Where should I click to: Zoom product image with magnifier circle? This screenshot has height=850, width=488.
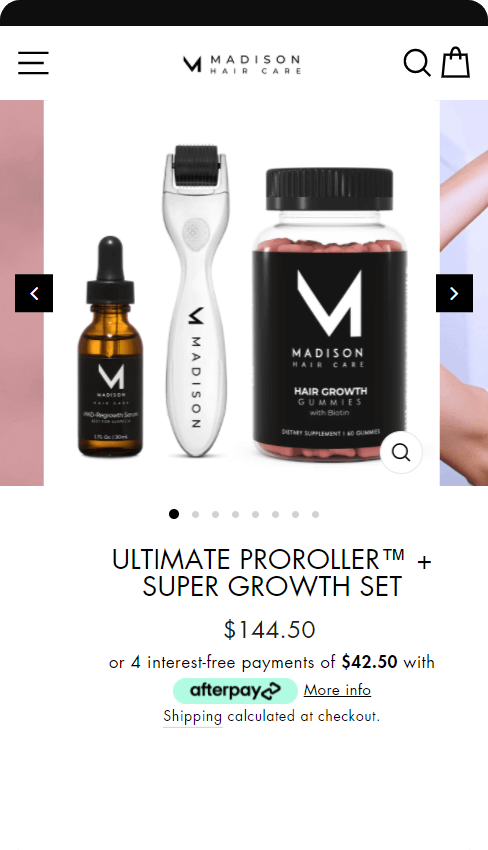pos(401,452)
